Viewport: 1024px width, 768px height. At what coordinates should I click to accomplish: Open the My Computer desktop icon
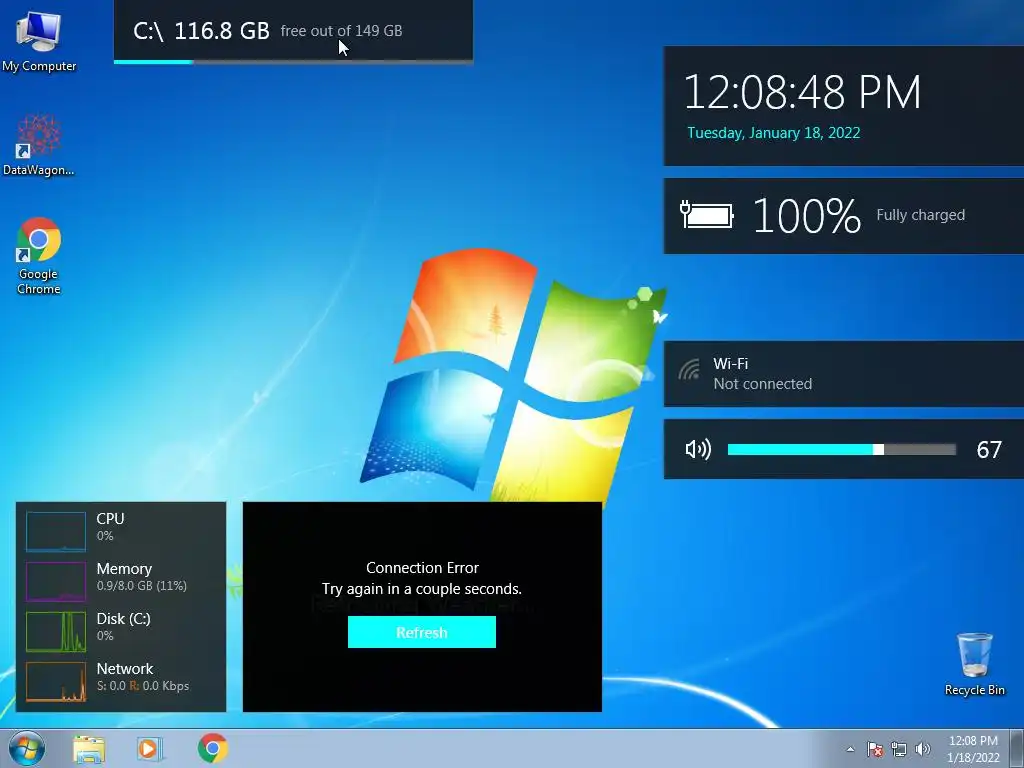[x=39, y=40]
